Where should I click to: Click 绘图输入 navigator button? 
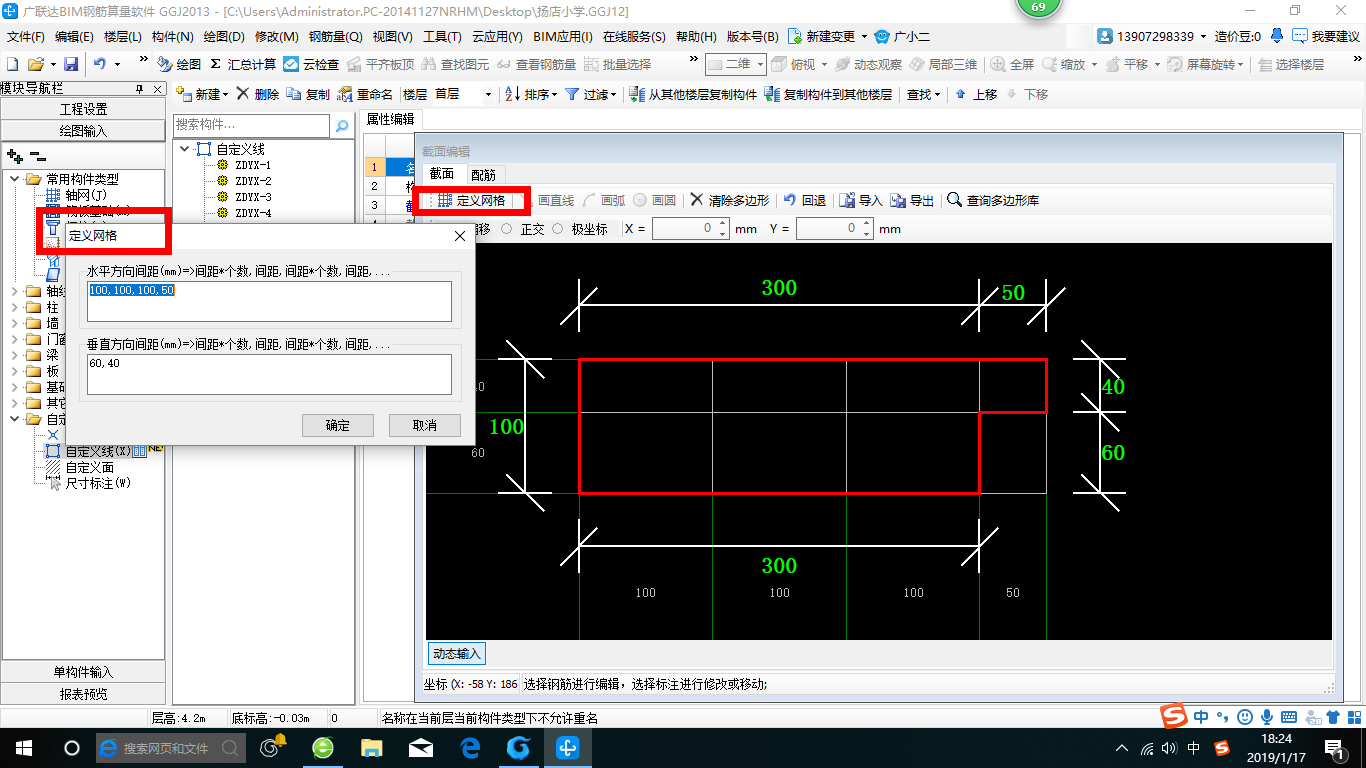click(x=83, y=131)
